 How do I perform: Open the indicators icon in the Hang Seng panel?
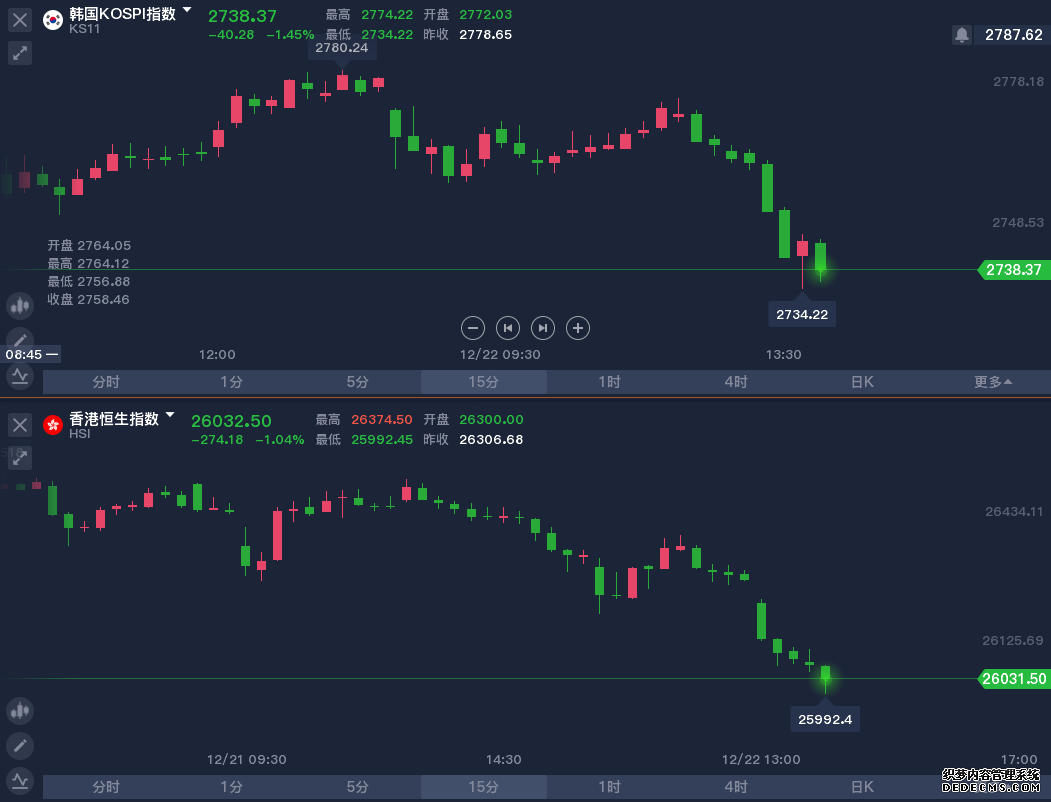coord(20,781)
